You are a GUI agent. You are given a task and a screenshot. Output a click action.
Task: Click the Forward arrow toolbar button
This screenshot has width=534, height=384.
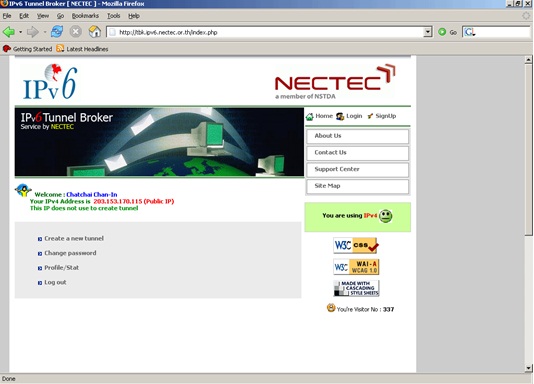[33, 32]
